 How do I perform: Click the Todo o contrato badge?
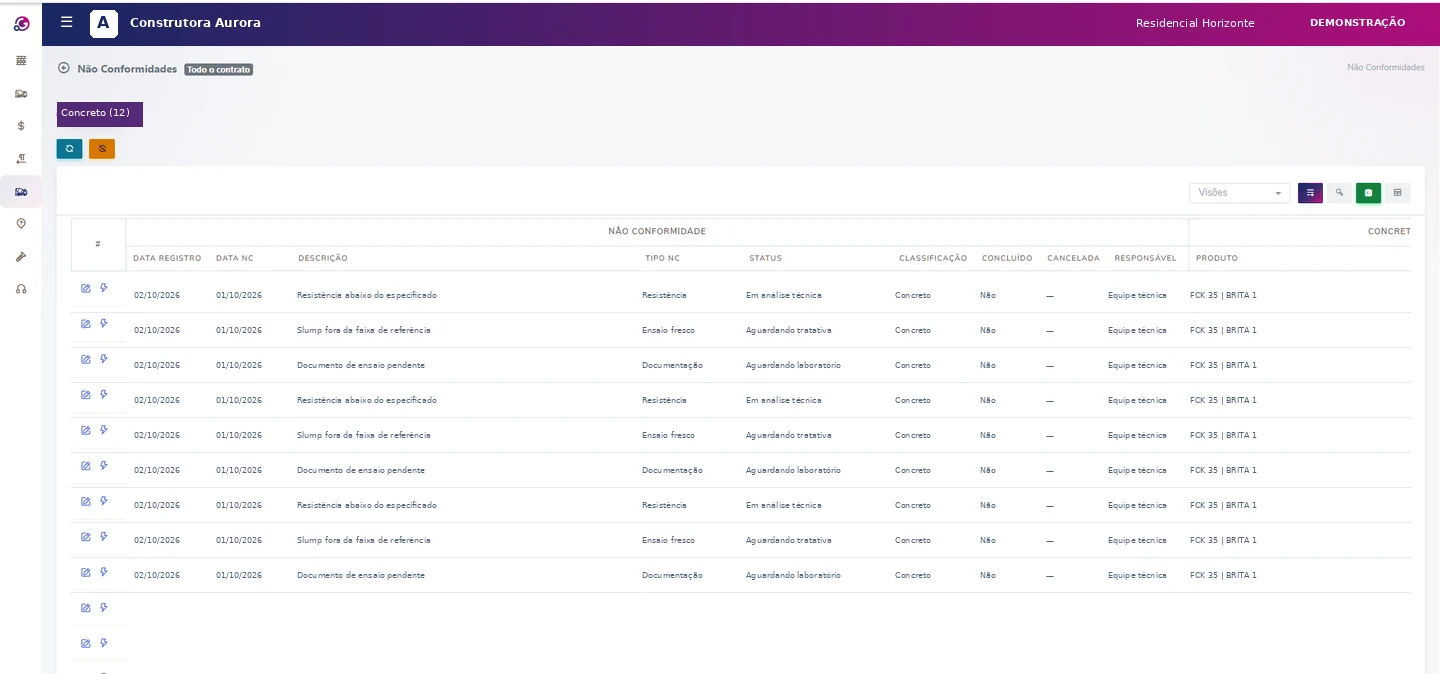219,70
